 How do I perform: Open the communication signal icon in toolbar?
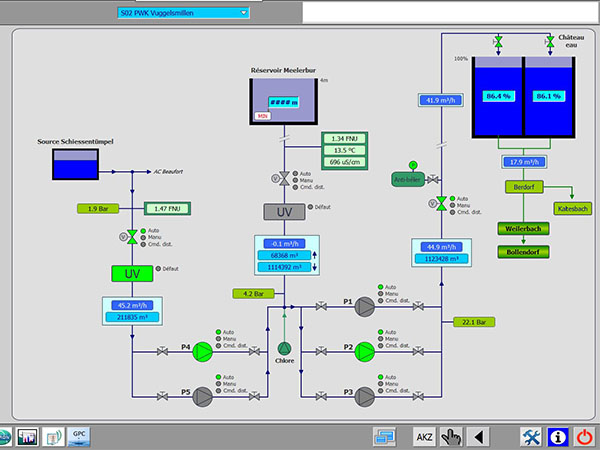53,437
